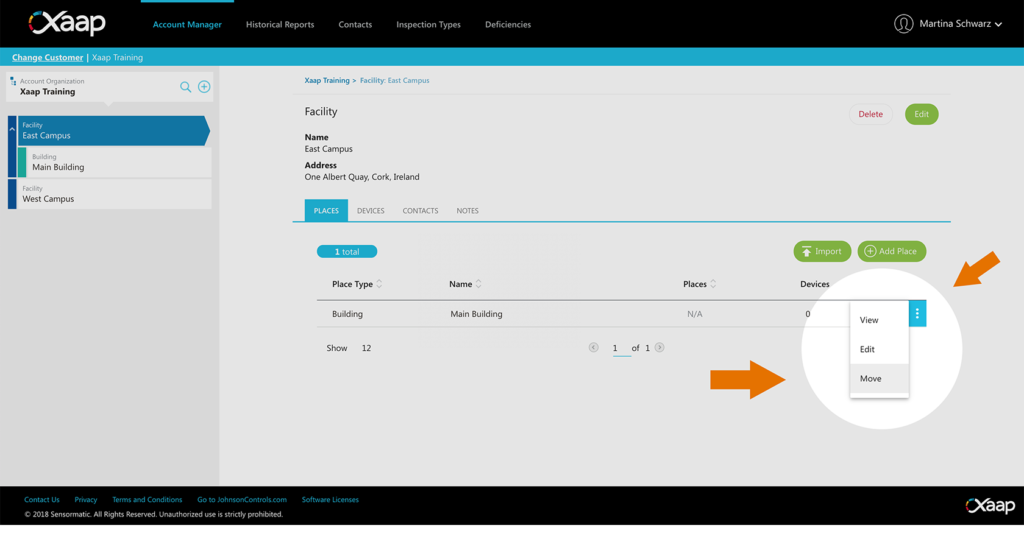The height and width of the screenshot is (542, 1024).
Task: Sort by Name column
Action: [478, 284]
